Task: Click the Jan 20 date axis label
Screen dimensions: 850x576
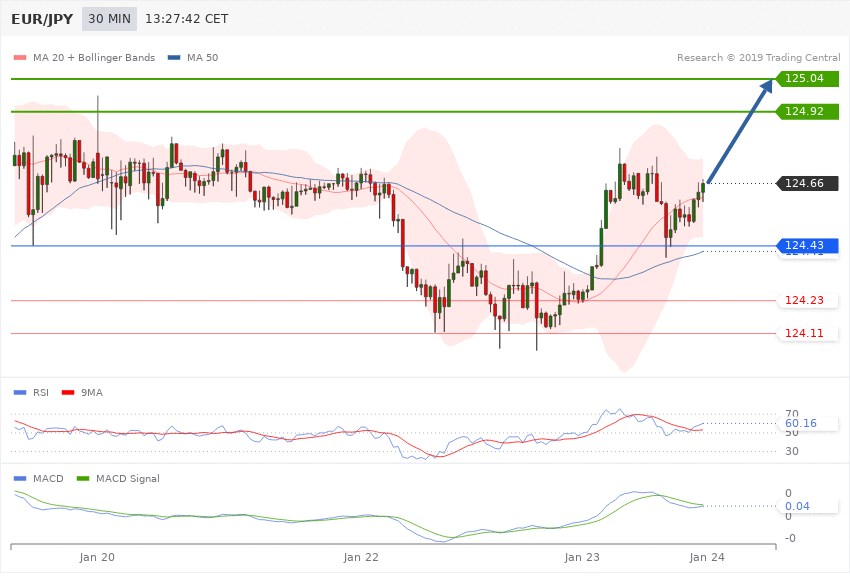Action: pos(97,557)
